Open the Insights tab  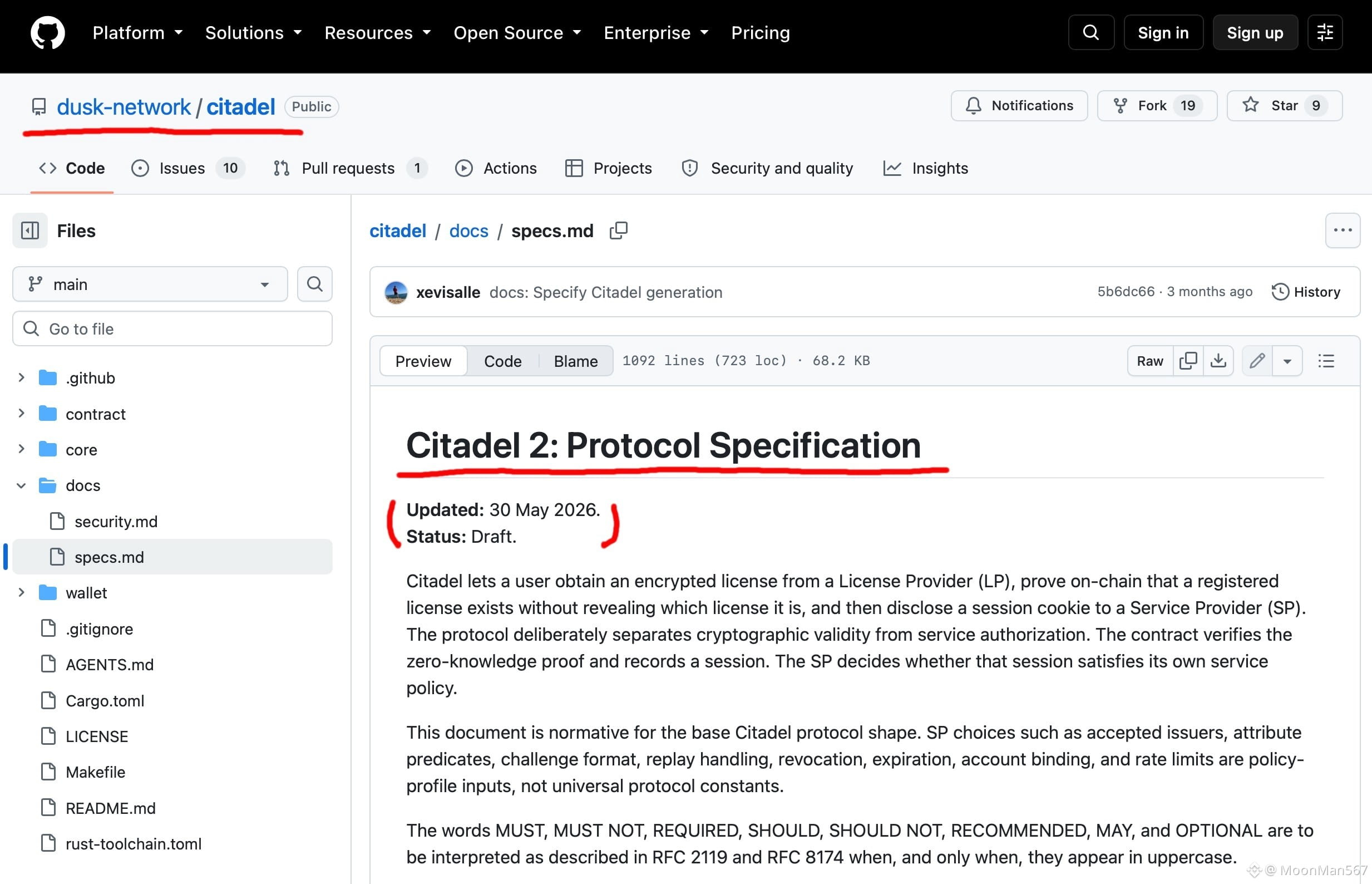925,168
